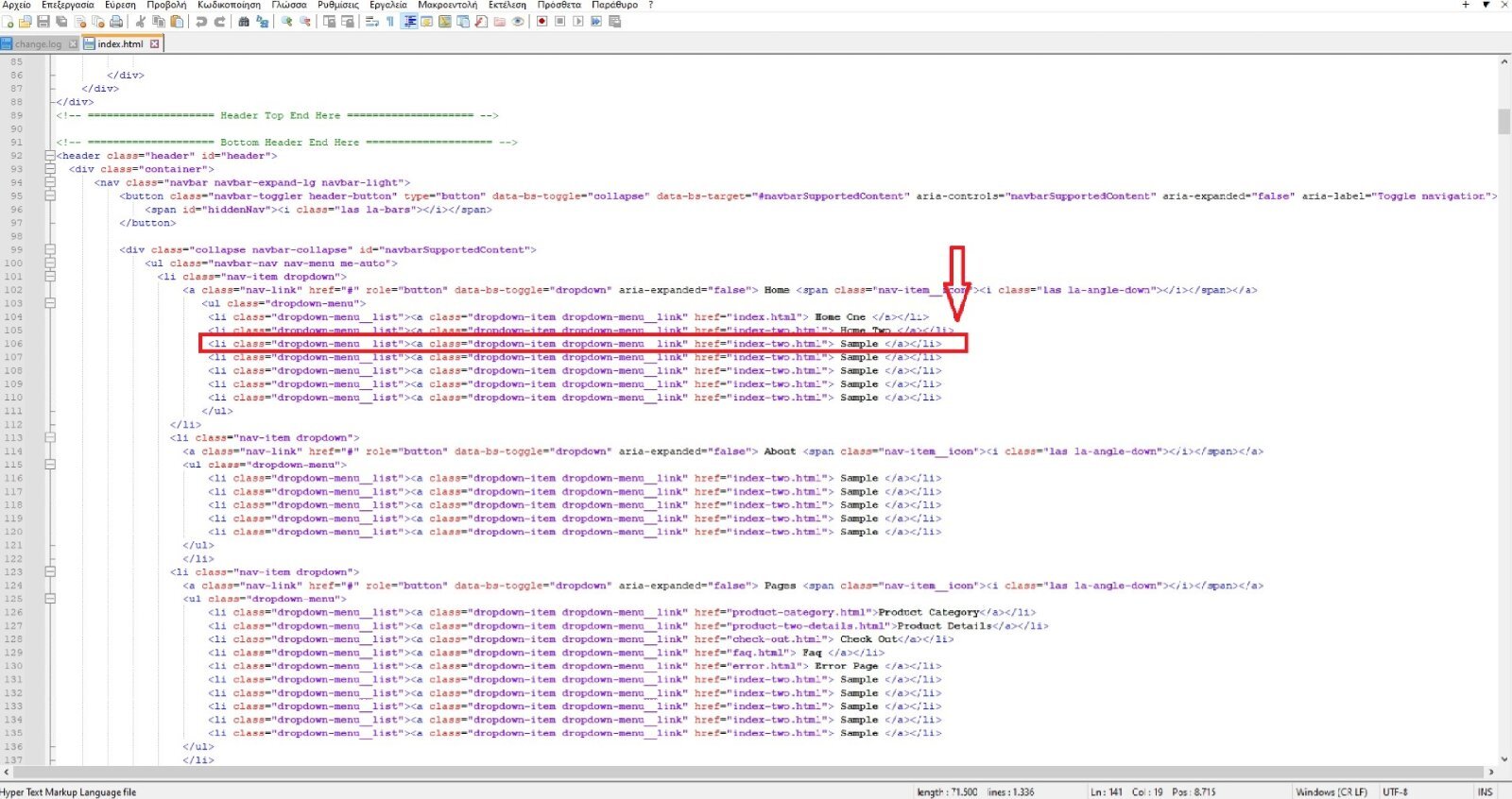The width and height of the screenshot is (1512, 799).
Task: Collapse the dropdown-menu ul fold line 103
Action: [x=50, y=303]
